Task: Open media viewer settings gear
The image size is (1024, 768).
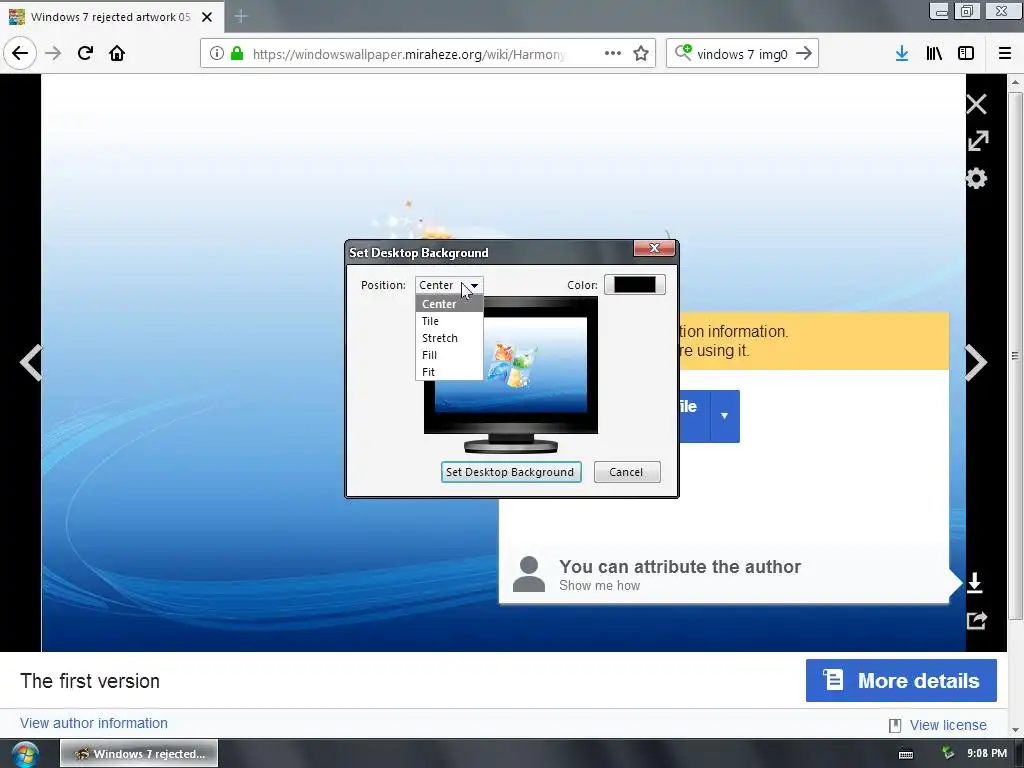Action: click(976, 178)
